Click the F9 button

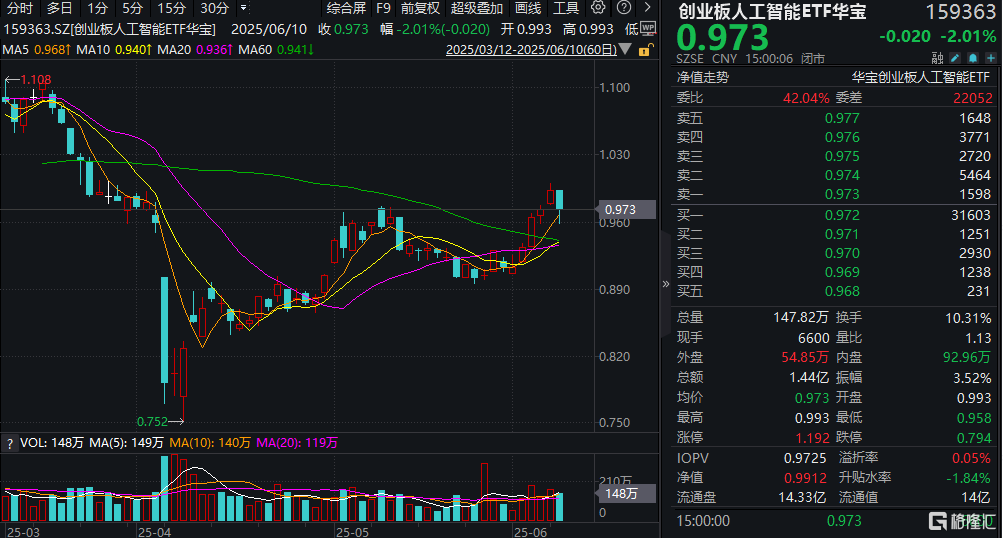point(383,8)
